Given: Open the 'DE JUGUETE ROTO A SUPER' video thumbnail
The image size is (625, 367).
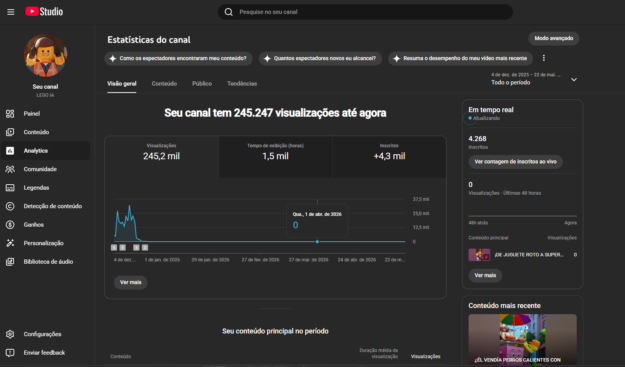Looking at the screenshot, I should [x=479, y=255].
